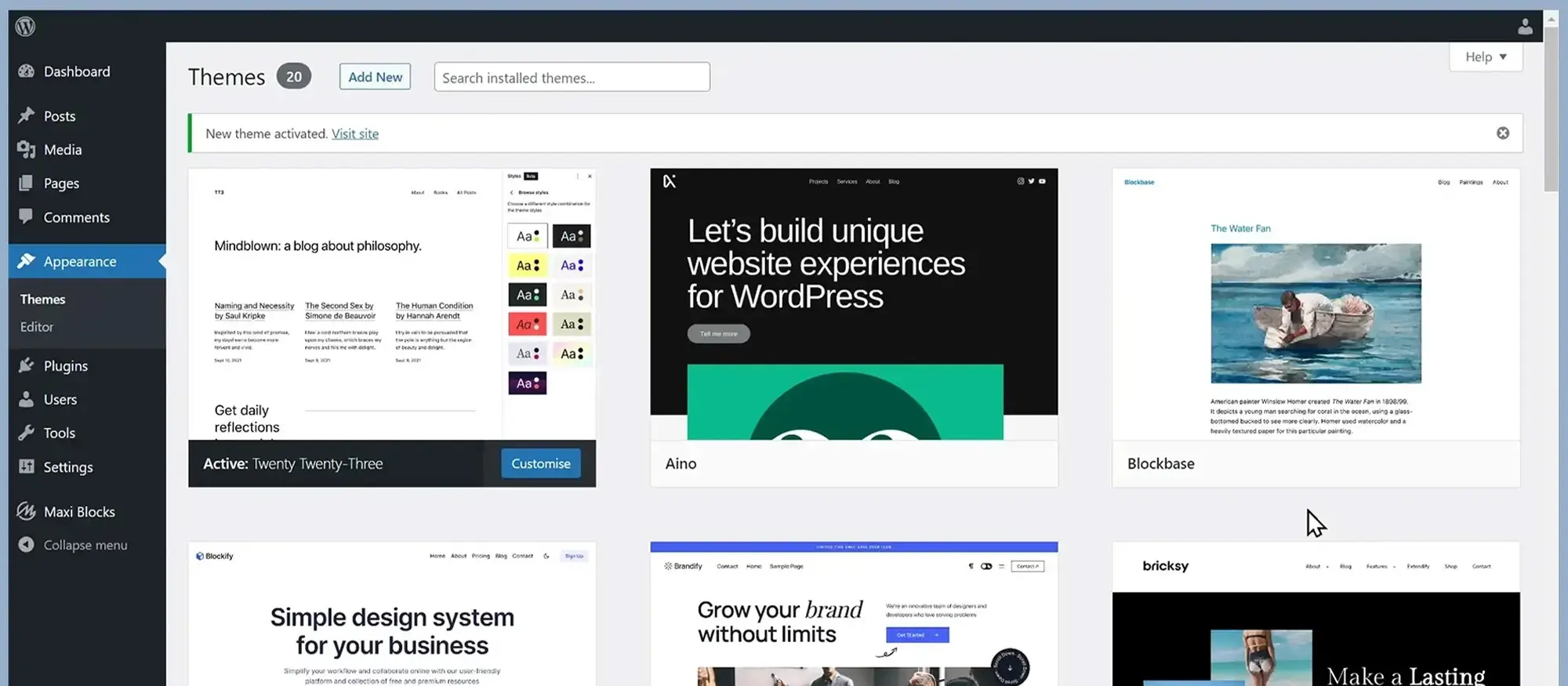Viewport: 1568px width, 686px height.
Task: Click the Posts pin icon
Action: point(26,115)
